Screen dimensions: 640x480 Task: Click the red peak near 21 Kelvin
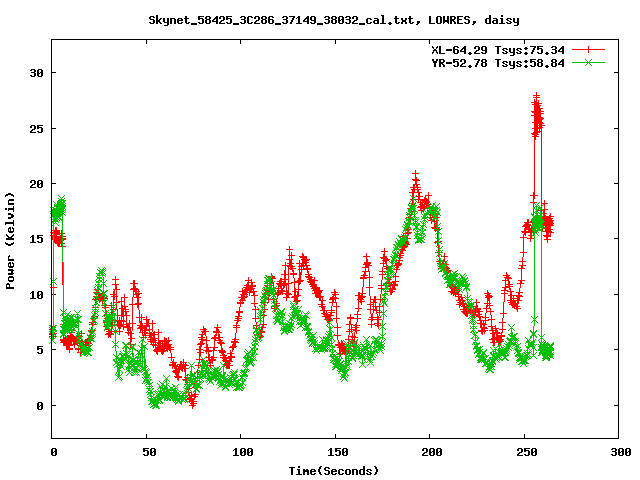pos(416,175)
